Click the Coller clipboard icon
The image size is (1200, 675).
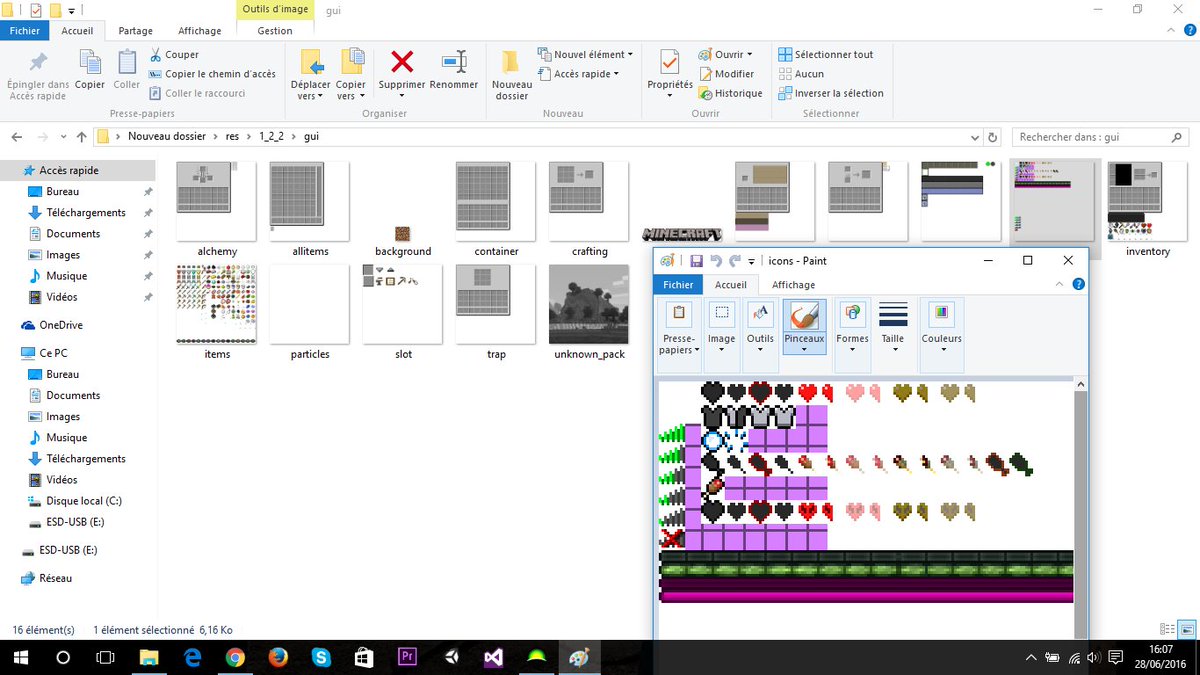pos(127,62)
